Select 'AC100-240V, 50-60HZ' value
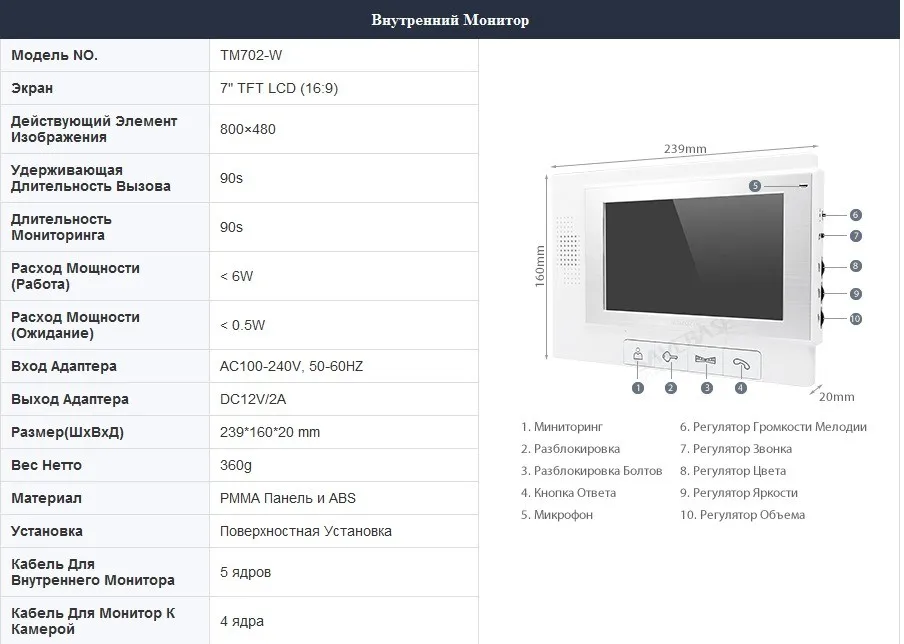The image size is (904, 644). 291,366
